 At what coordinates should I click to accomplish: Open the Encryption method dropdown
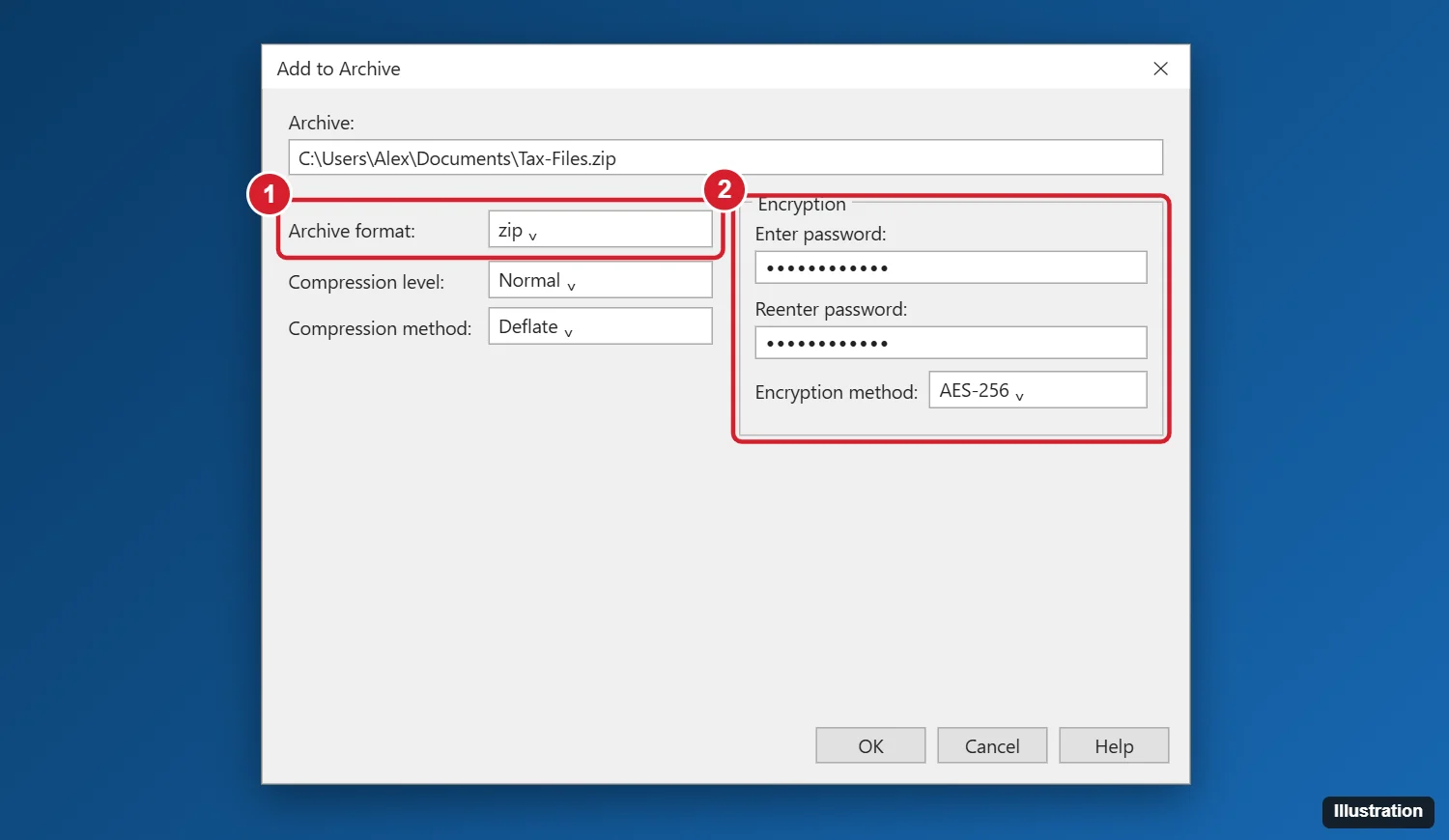pos(1037,390)
